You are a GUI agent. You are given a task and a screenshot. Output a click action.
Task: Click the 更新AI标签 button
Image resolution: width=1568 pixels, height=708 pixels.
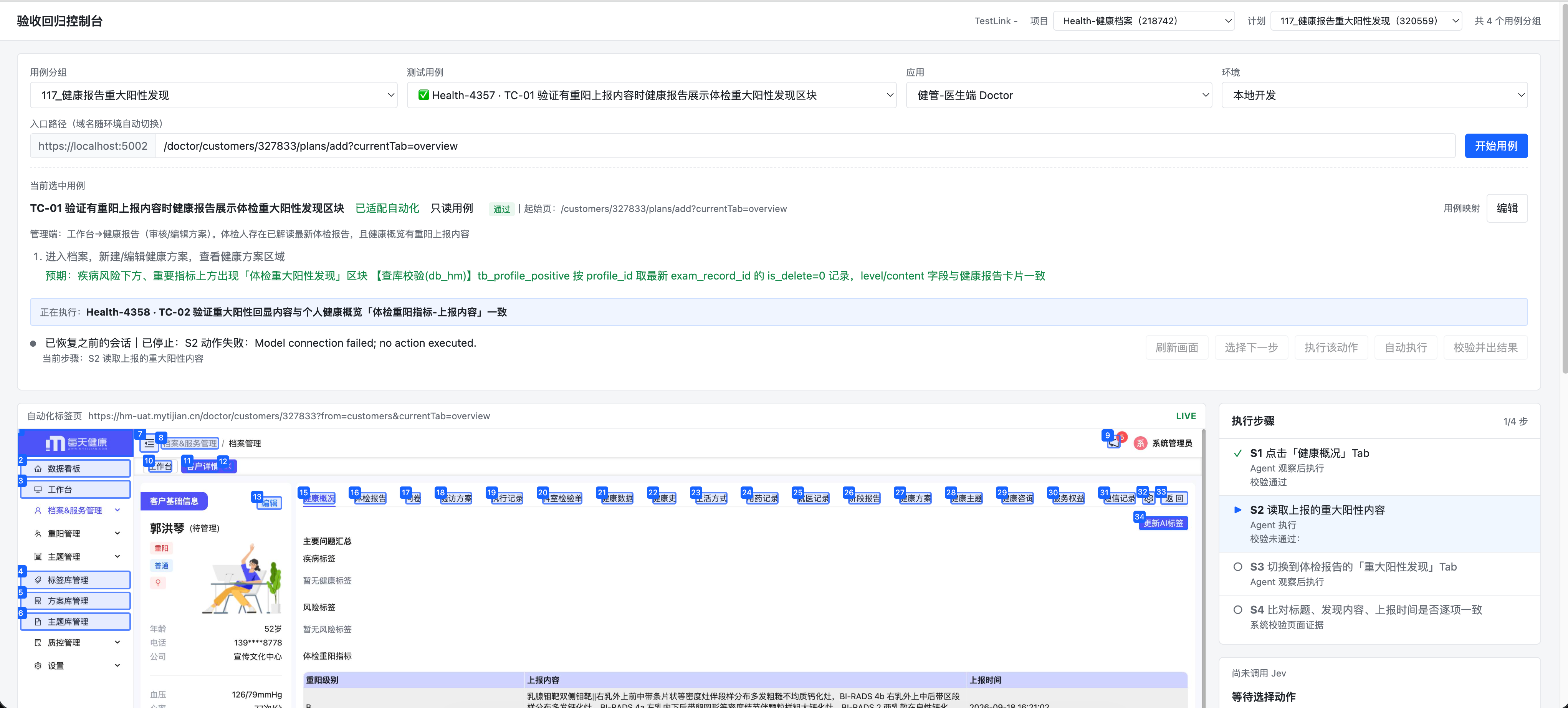tap(1163, 524)
